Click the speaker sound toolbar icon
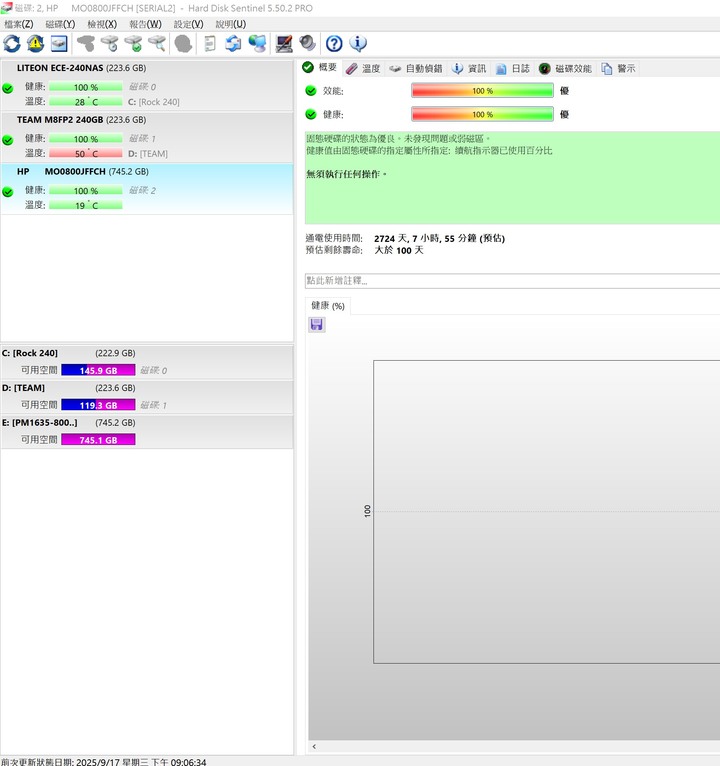Viewport: 720px width, 766px height. tap(307, 43)
